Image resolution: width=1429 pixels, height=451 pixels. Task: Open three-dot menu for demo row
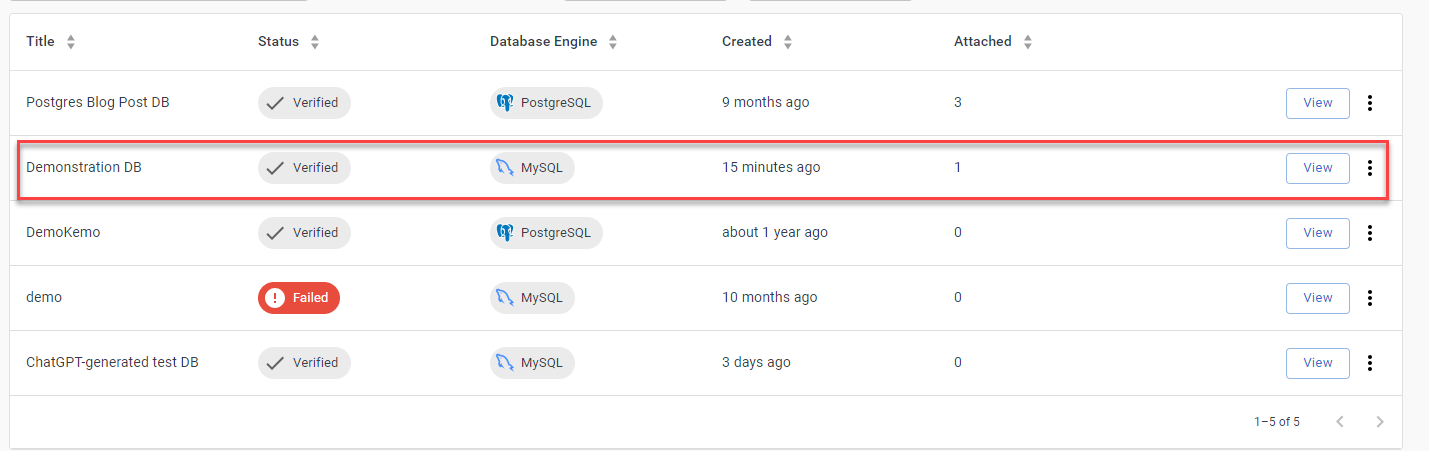(1370, 298)
